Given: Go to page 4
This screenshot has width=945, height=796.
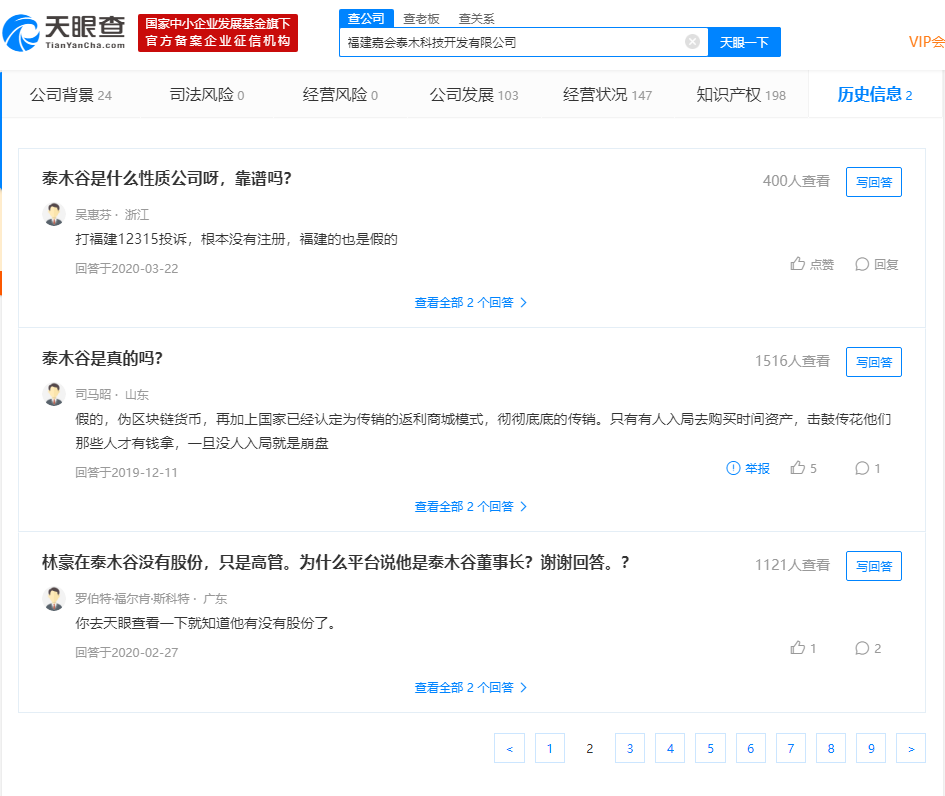Looking at the screenshot, I should tap(670, 748).
